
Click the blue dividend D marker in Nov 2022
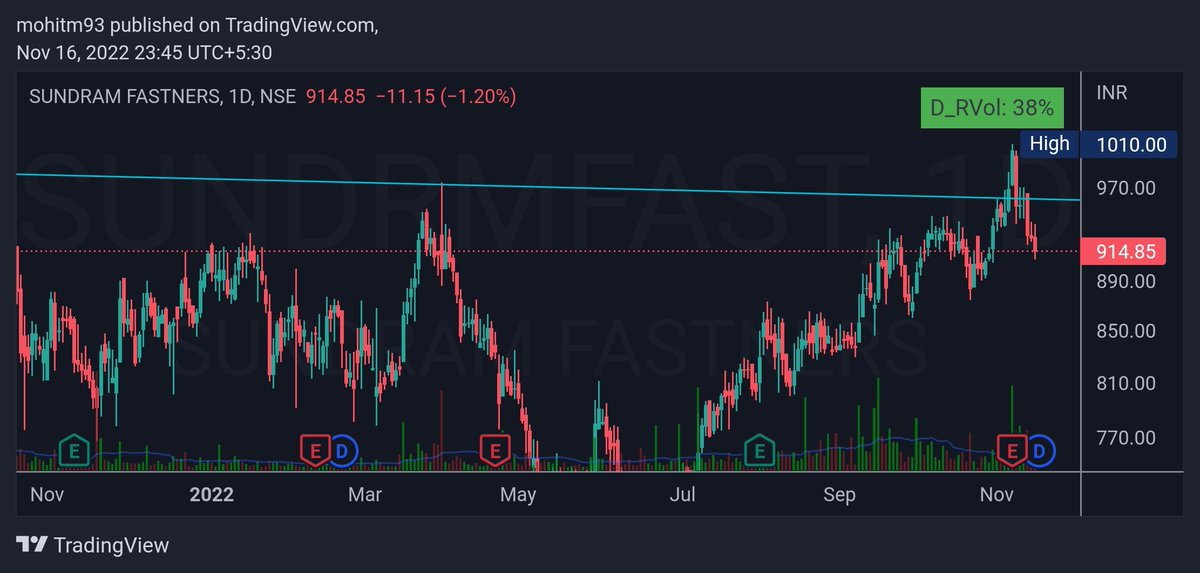pyautogui.click(x=1041, y=451)
